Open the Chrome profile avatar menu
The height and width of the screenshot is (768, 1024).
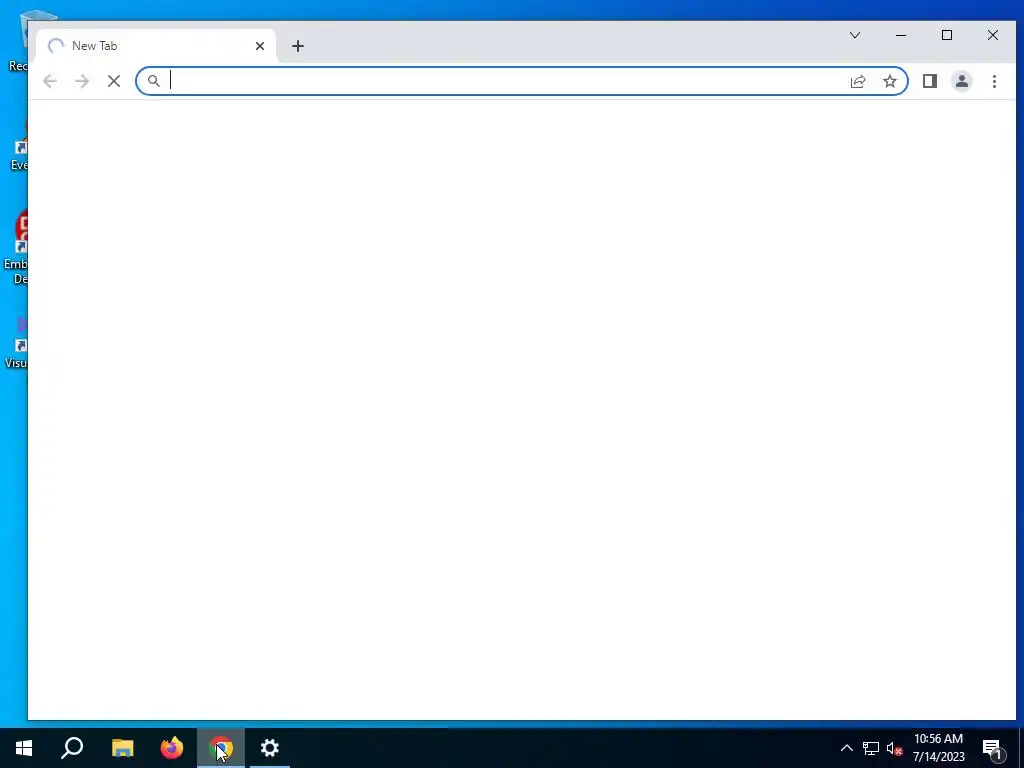tap(961, 81)
